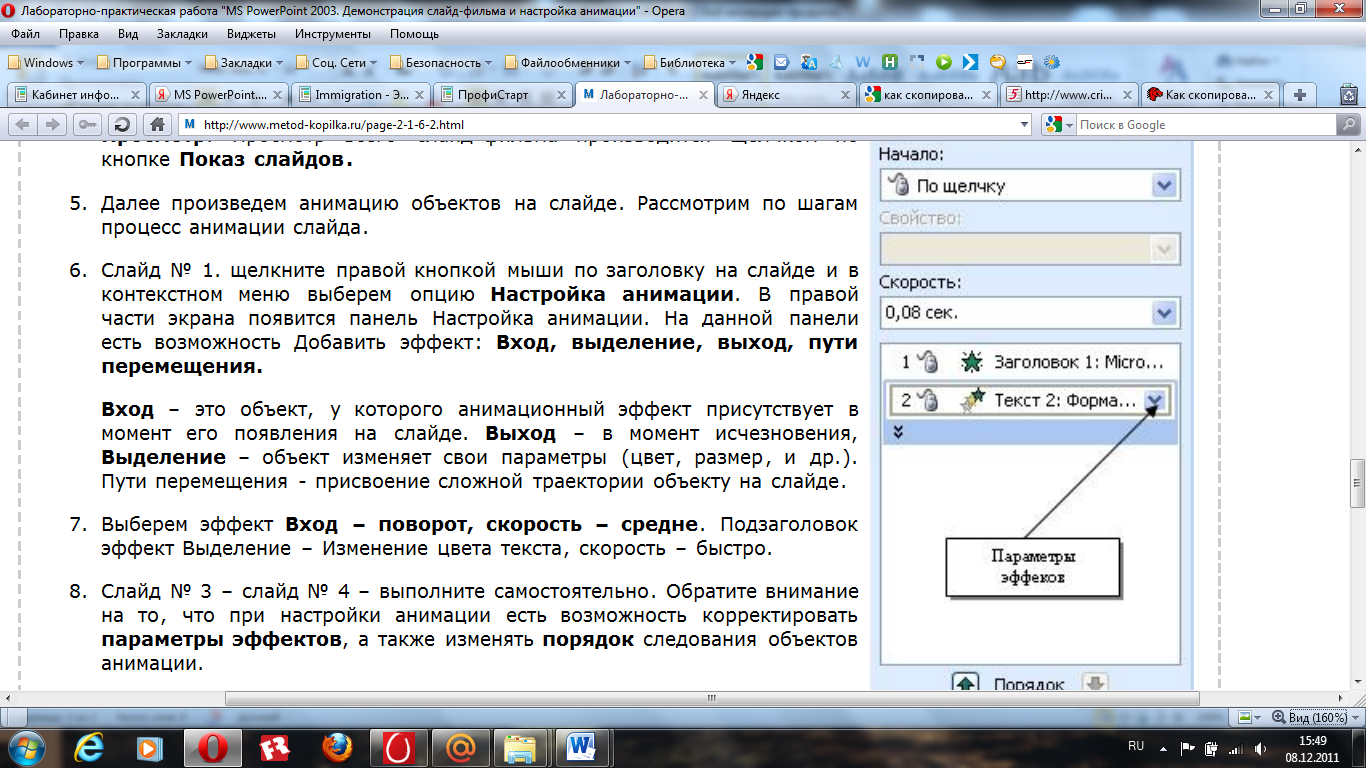The height and width of the screenshot is (768, 1366).
Task: Open the closed tabs trash icon
Action: 1348,95
